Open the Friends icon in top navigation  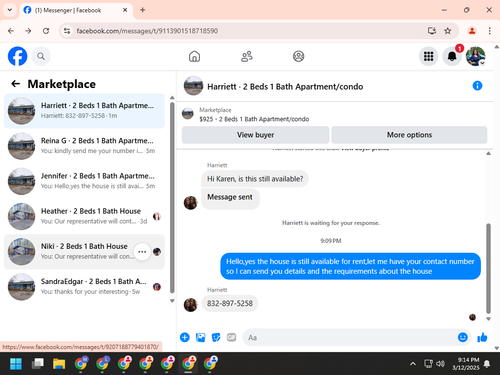247,56
